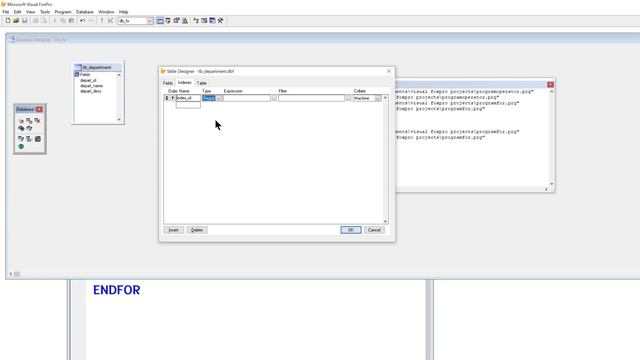Switch to the Fields tab in Table Designer
Screen dimensions: 640x360
point(168,83)
